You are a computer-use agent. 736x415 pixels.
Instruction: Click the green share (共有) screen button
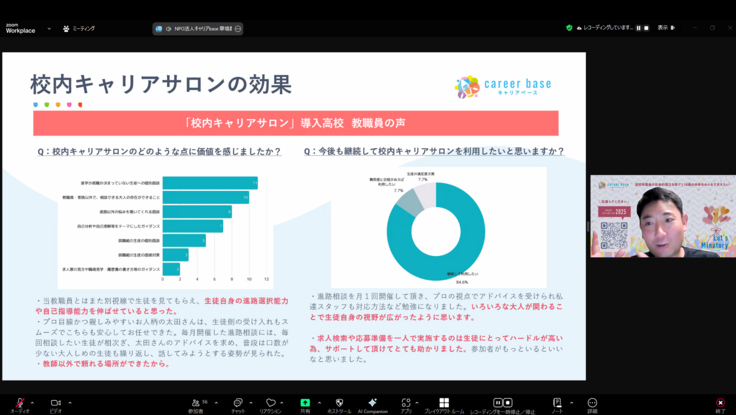click(305, 403)
